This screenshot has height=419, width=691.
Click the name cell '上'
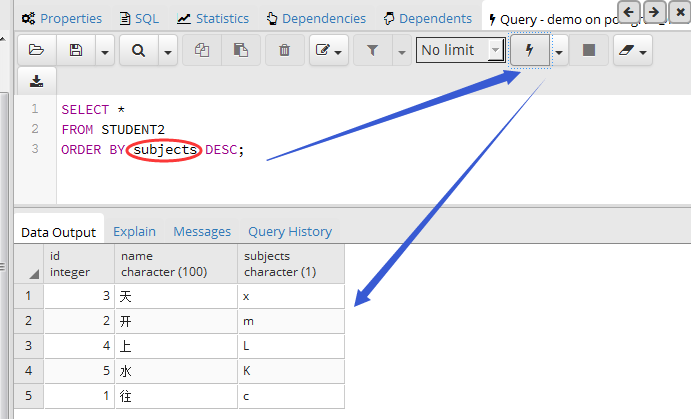176,346
